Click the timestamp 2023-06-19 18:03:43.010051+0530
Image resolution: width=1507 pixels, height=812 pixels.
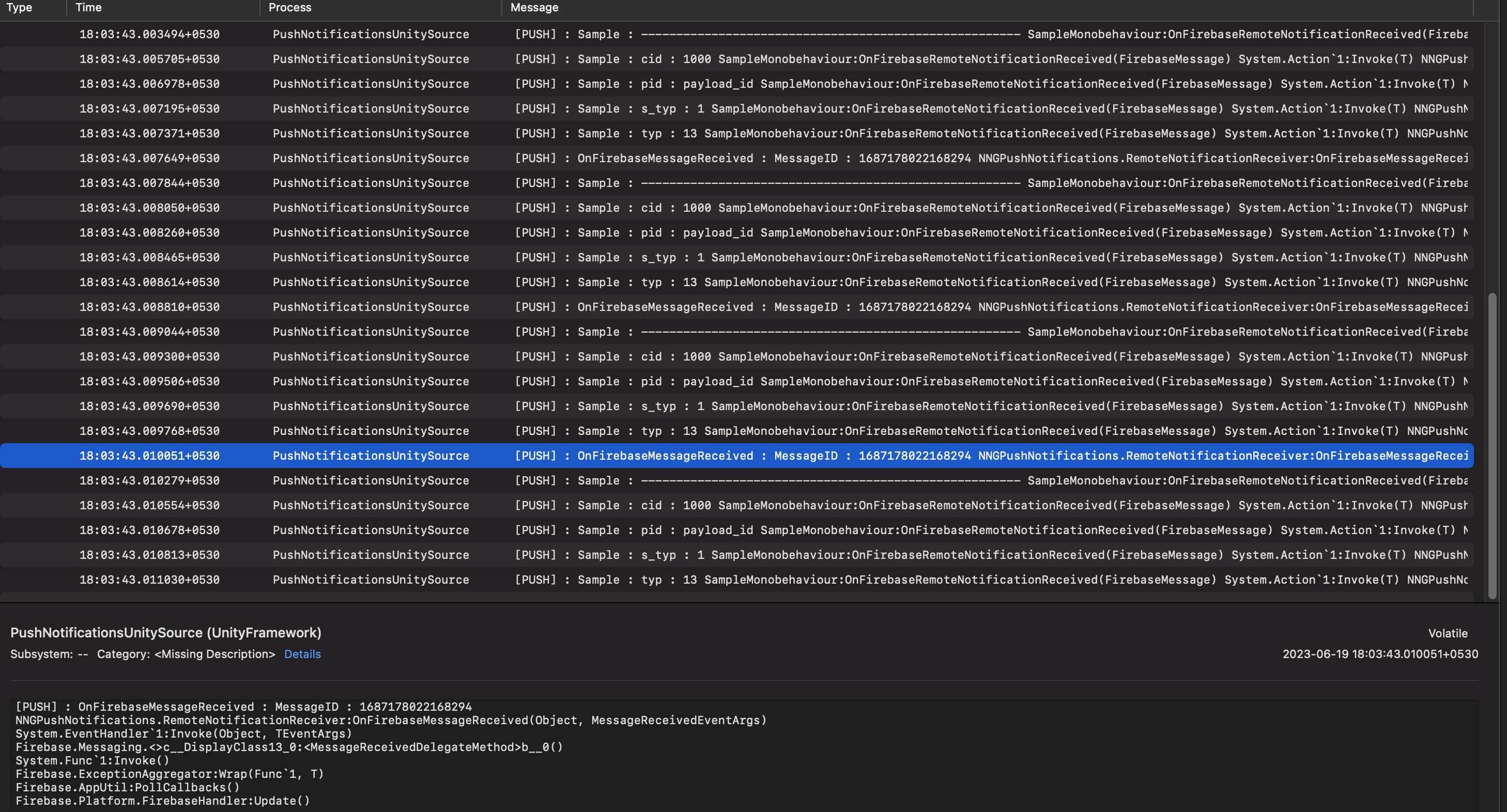[x=1382, y=653]
